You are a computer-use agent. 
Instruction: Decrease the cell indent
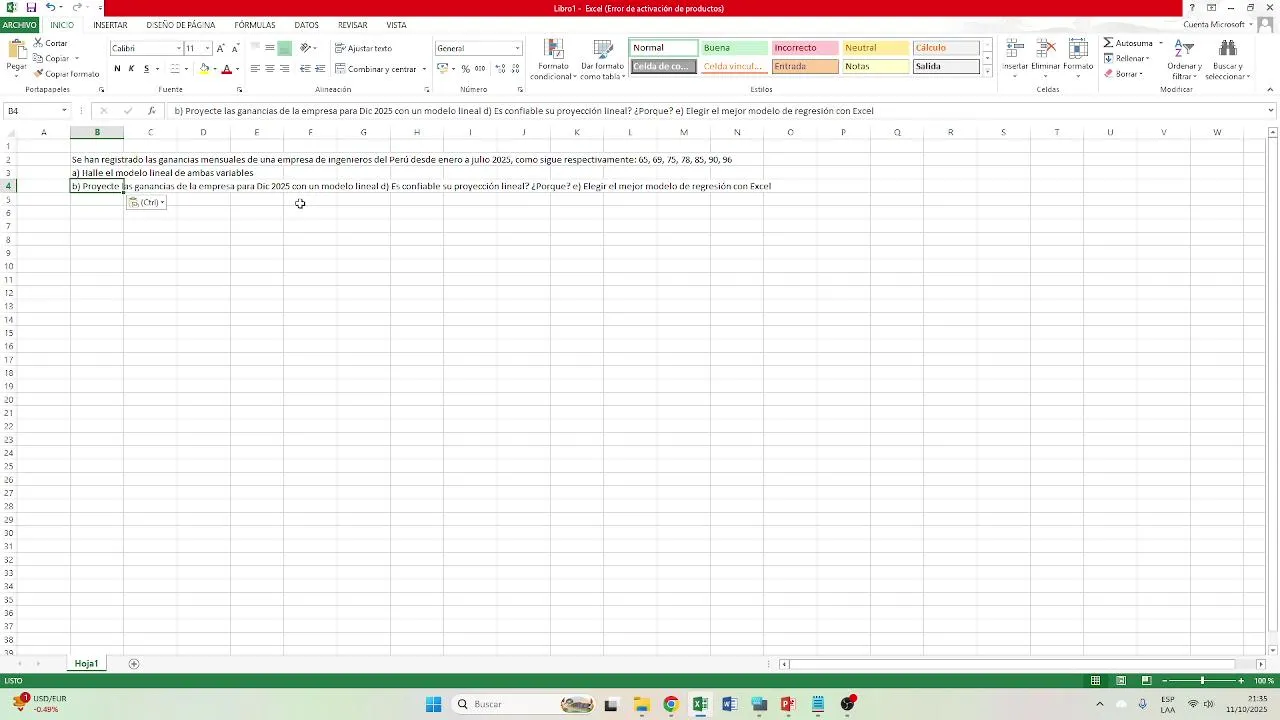305,69
